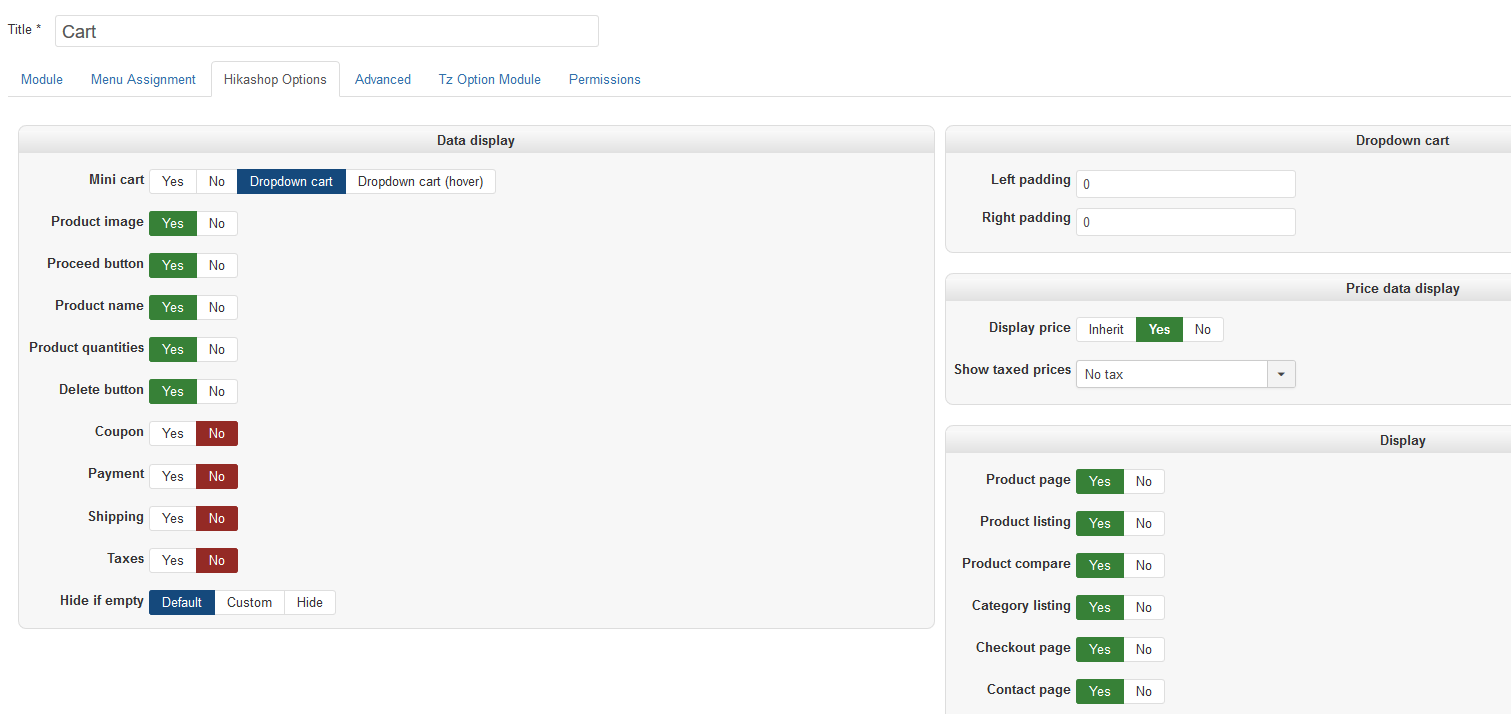Click the Left padding field
The height and width of the screenshot is (714, 1511).
pos(1186,184)
